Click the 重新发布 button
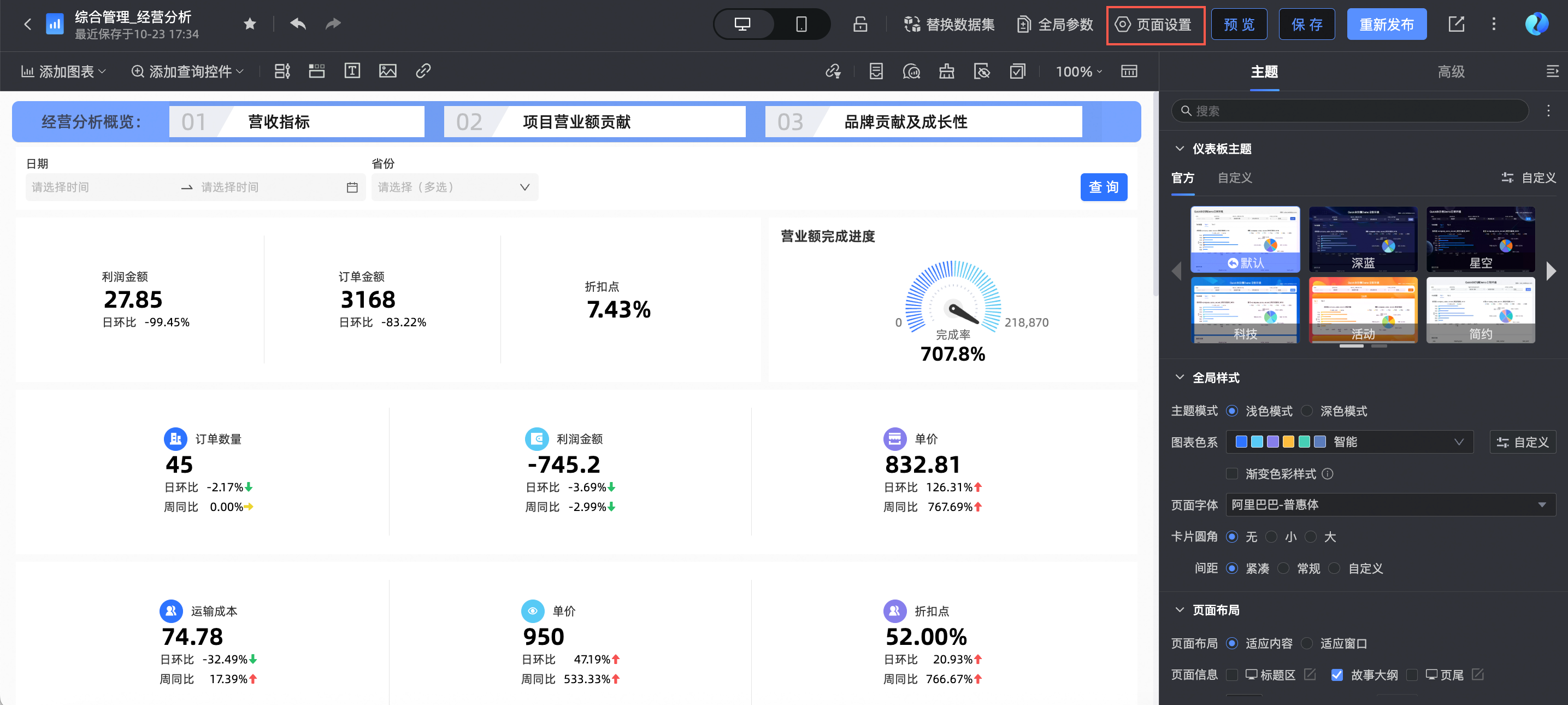 [x=1386, y=25]
